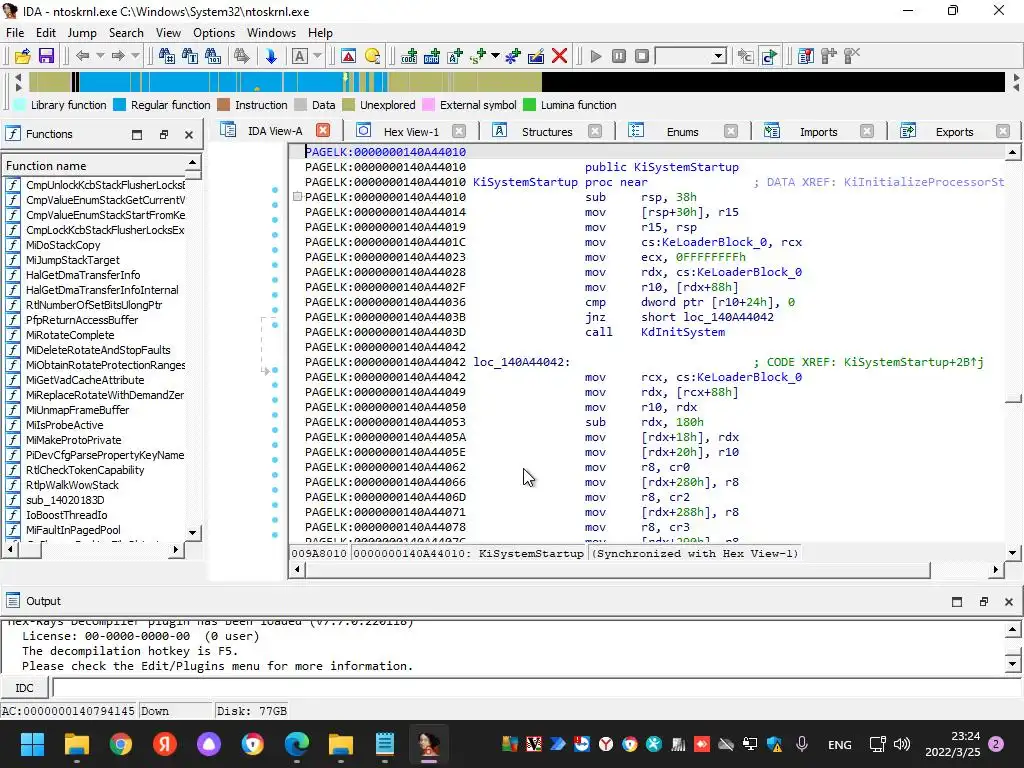Switch to the Exports tab
Screen dimensions: 1024x768
pyautogui.click(x=954, y=131)
